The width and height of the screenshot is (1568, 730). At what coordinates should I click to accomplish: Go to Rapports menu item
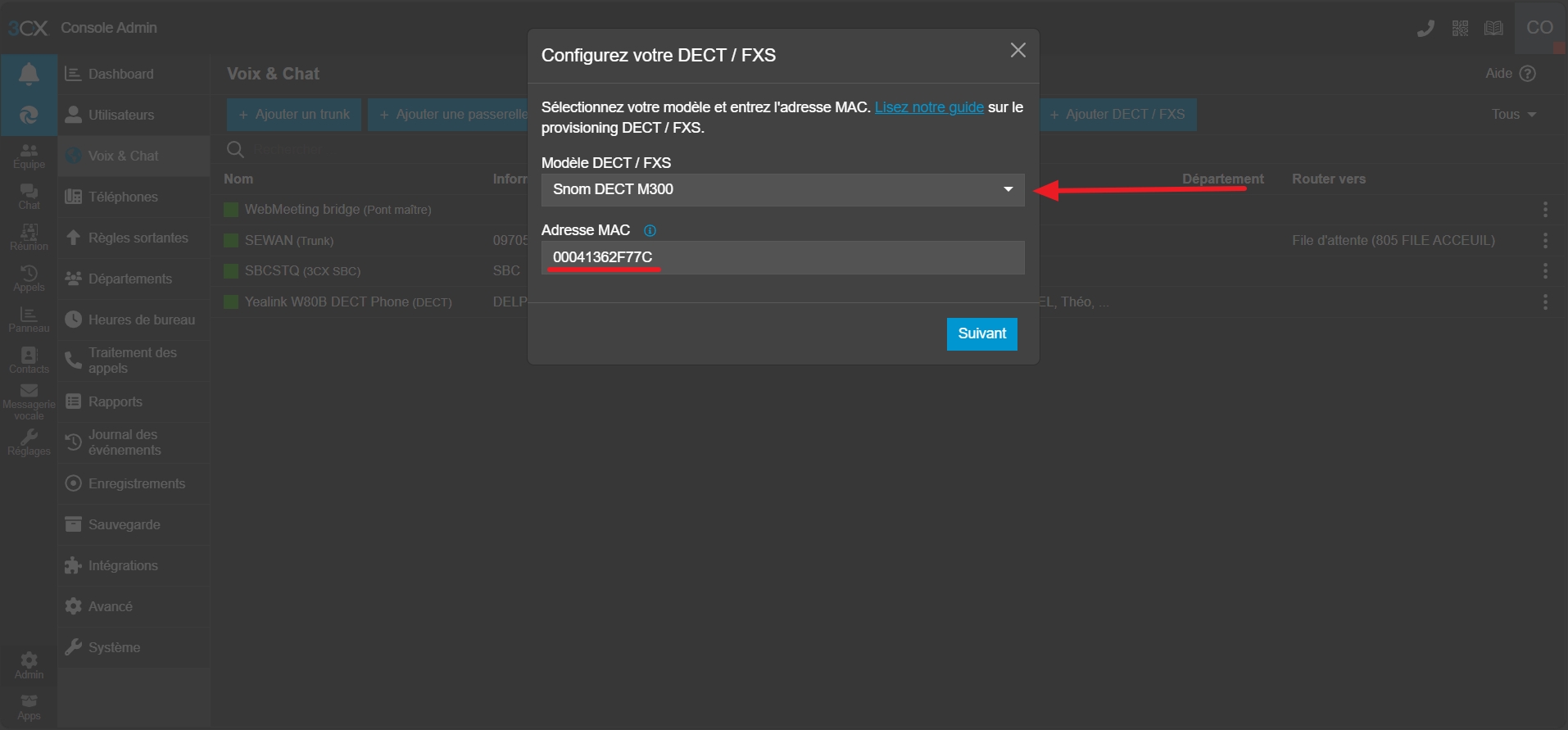[x=134, y=401]
